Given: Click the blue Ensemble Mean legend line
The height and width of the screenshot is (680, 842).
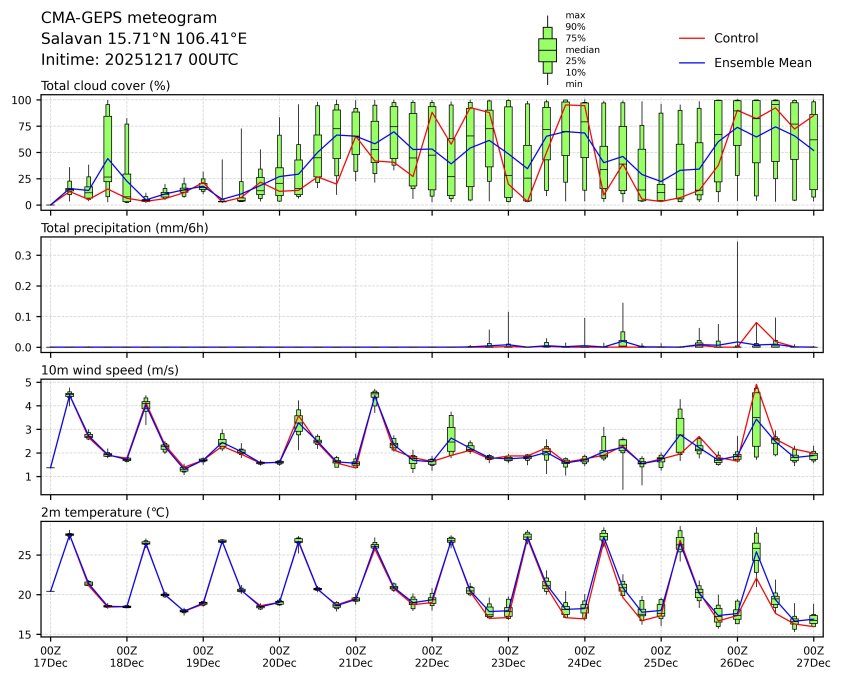Looking at the screenshot, I should point(692,62).
